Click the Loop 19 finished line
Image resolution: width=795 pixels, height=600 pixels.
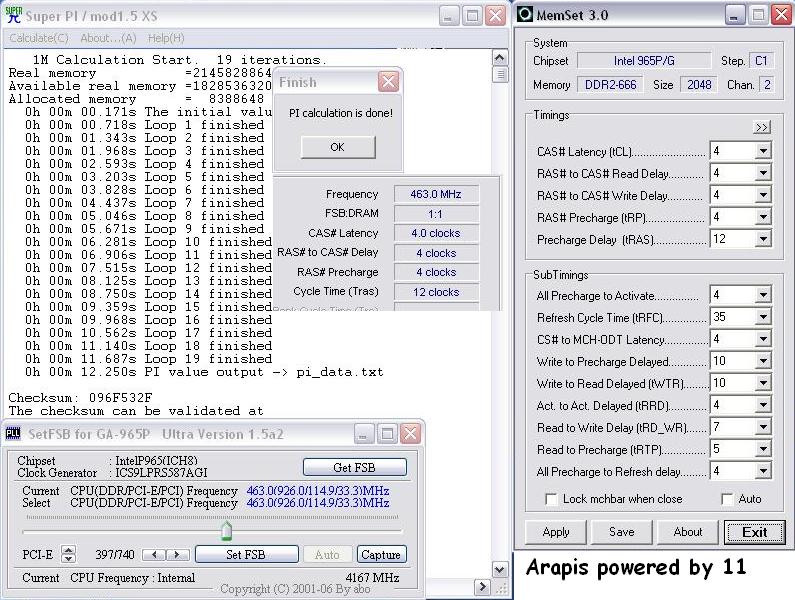point(149,359)
